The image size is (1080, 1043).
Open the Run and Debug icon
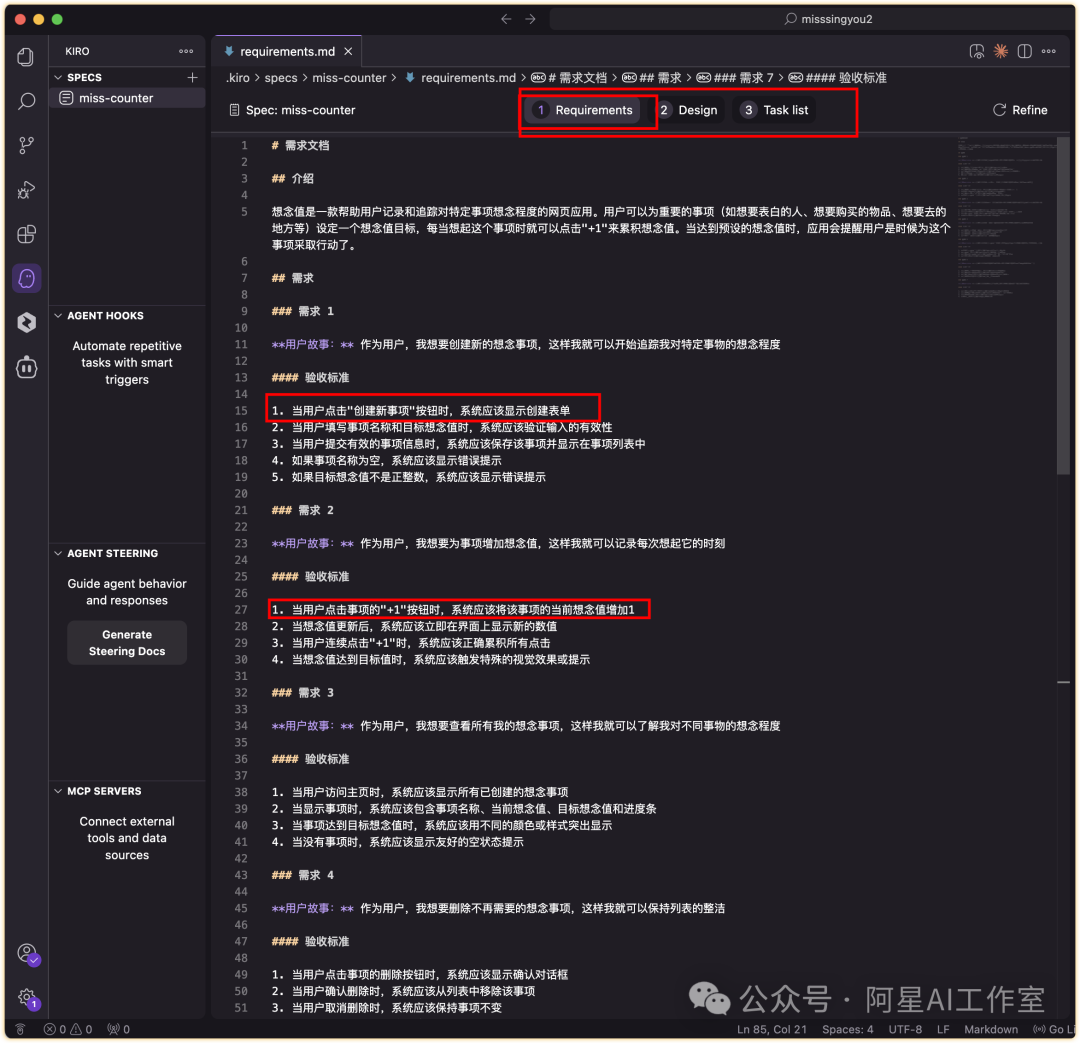pyautogui.click(x=26, y=189)
